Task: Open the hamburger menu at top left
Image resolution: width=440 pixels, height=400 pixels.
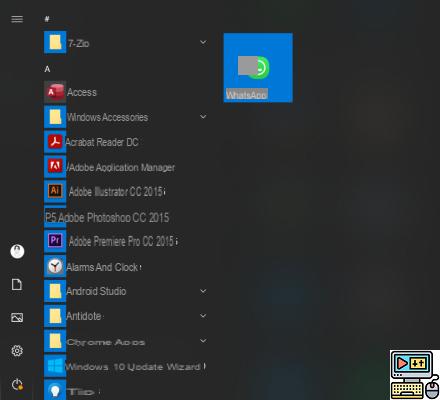Action: (17, 19)
